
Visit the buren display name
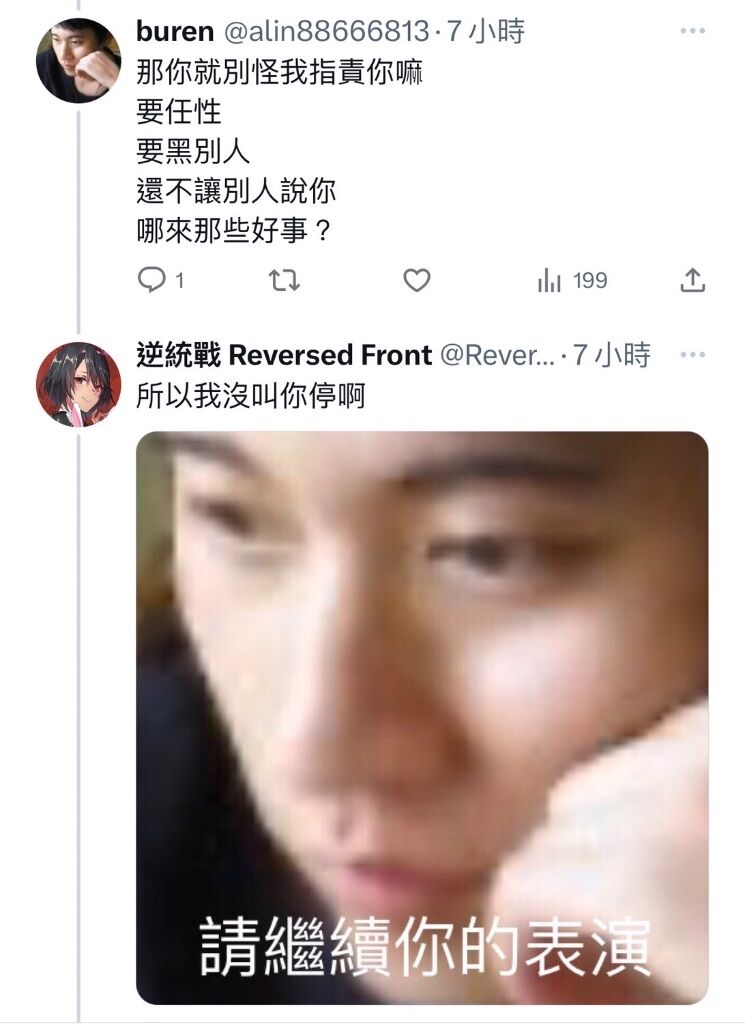pyautogui.click(x=175, y=31)
